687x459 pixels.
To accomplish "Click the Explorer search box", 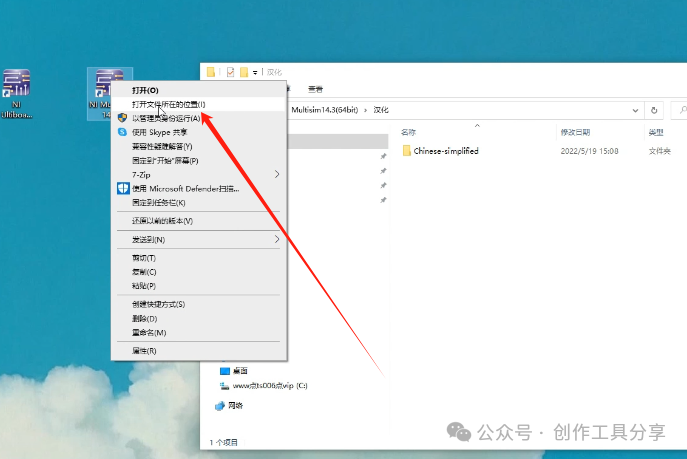I will 680,110.
